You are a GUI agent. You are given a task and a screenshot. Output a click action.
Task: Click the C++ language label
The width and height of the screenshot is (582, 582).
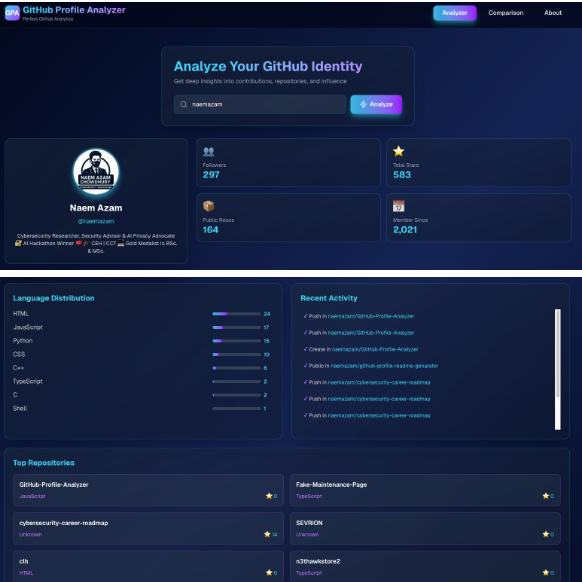pyautogui.click(x=18, y=368)
